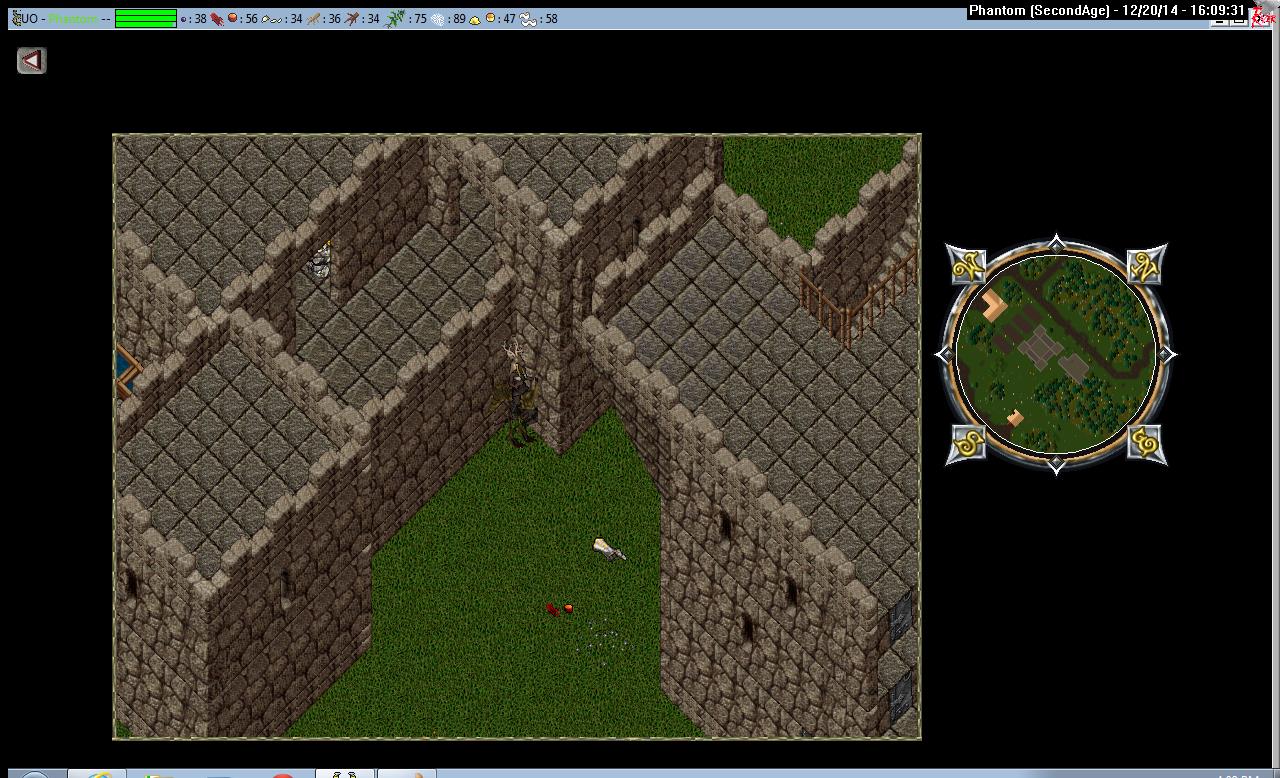
Task: Click the garlic reagent icon showing 75
Action: (x=396, y=18)
